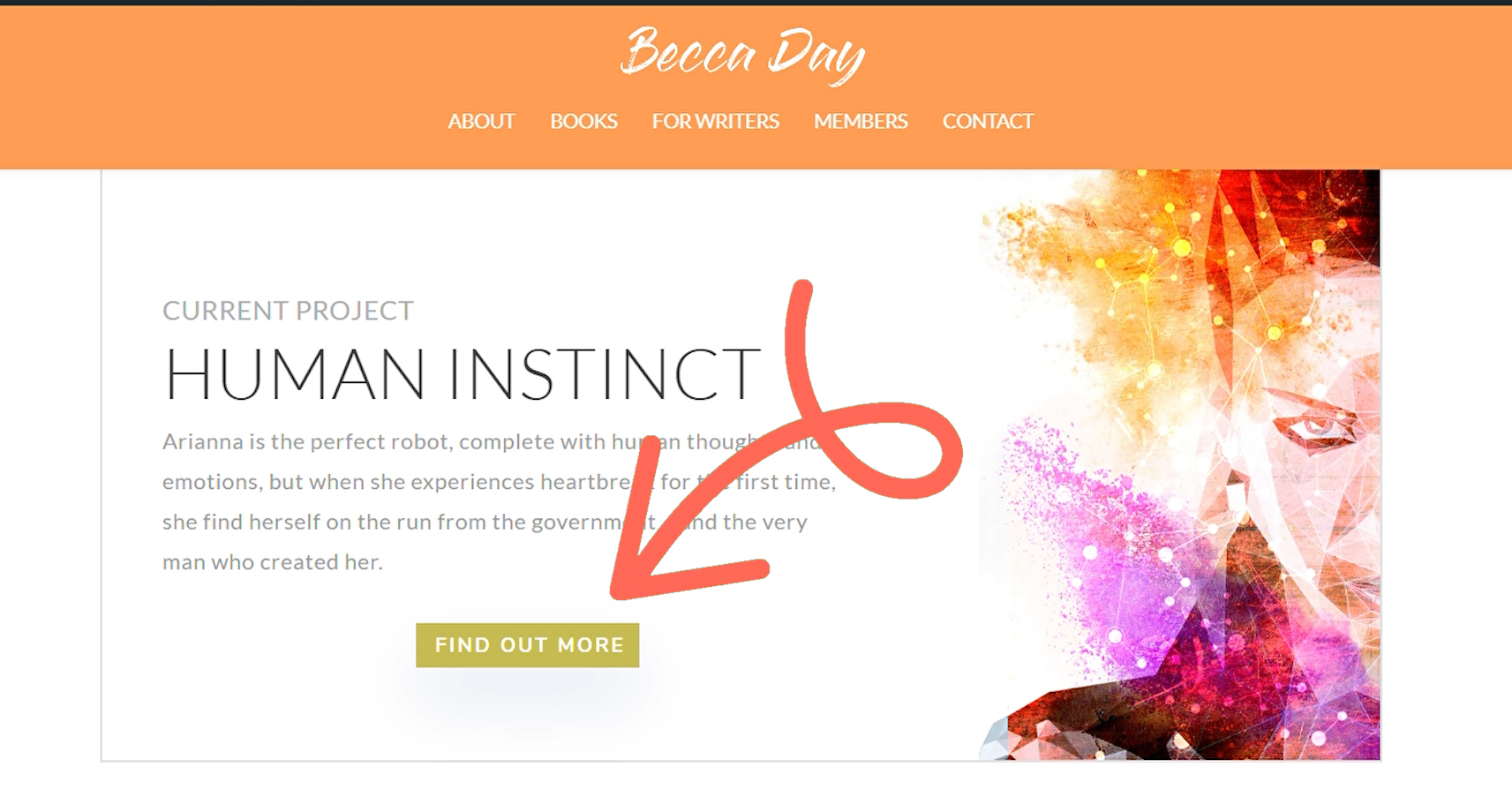Open the ABOUT menu item
The height and width of the screenshot is (797, 1512).
point(481,122)
